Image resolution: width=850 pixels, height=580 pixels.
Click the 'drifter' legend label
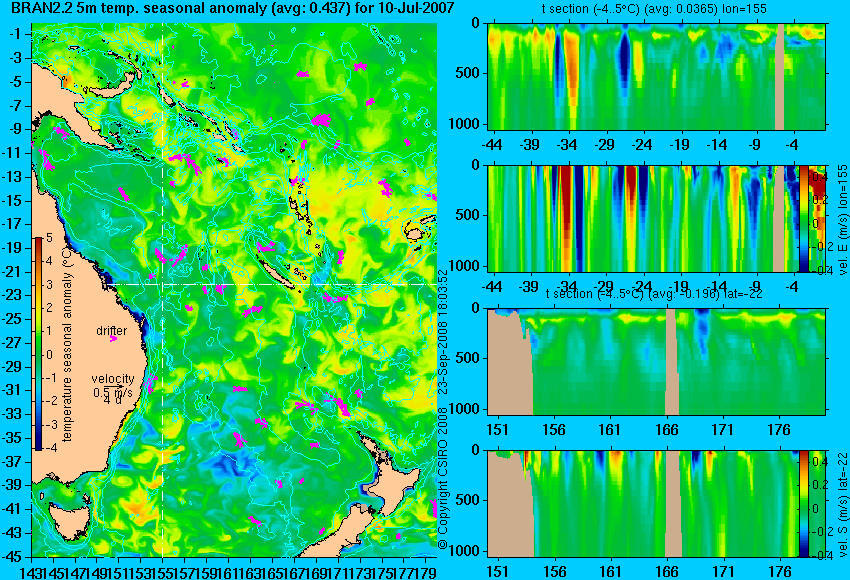112,331
